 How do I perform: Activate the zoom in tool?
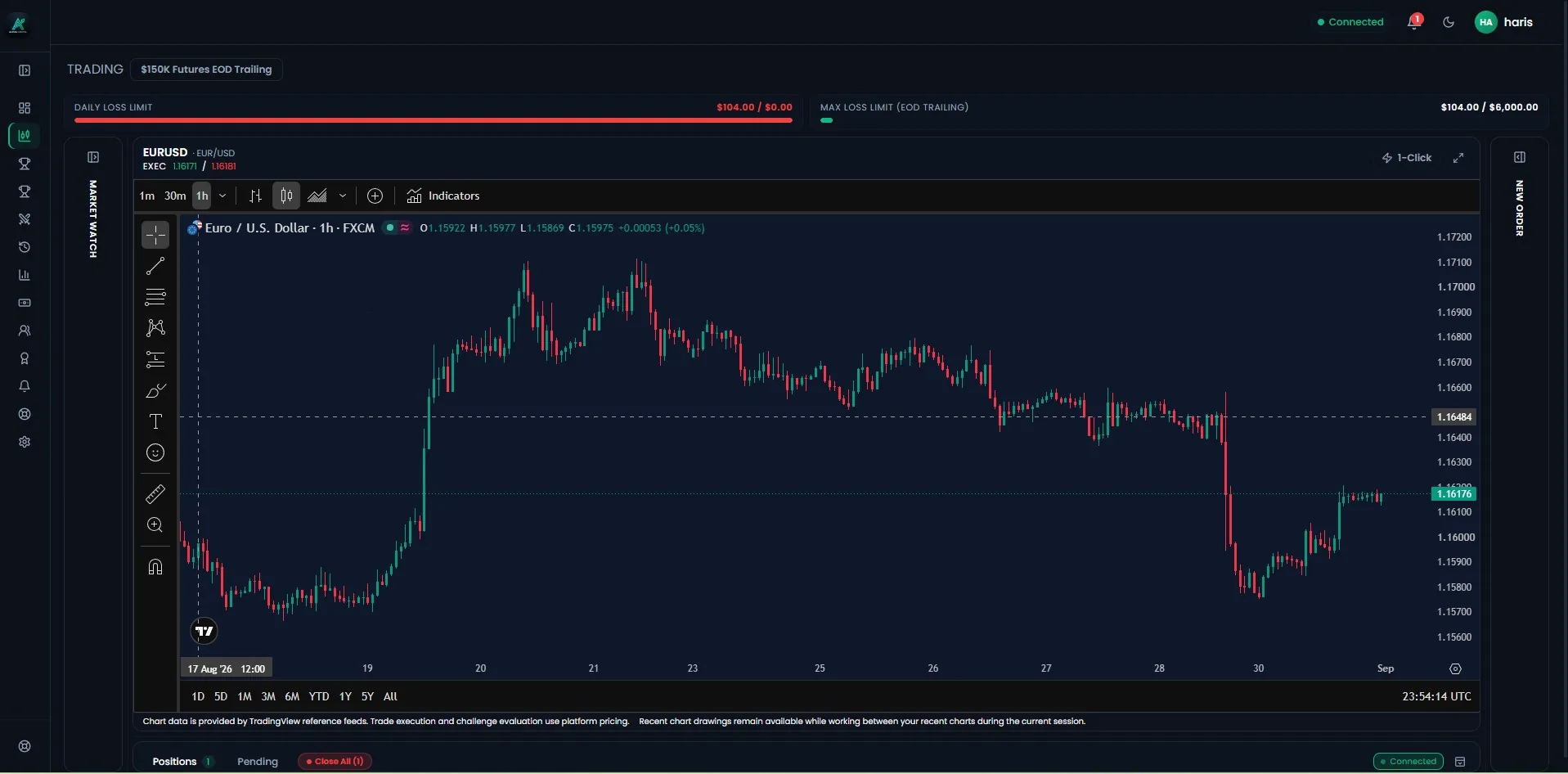(155, 525)
